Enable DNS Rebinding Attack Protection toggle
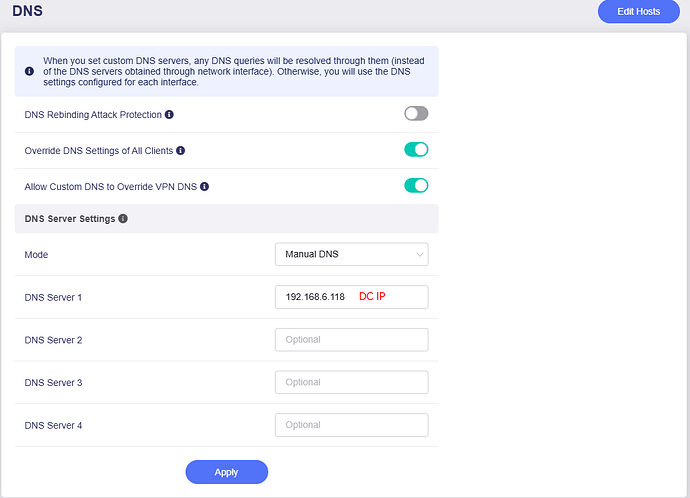Viewport: 690px width, 498px height. [x=416, y=114]
